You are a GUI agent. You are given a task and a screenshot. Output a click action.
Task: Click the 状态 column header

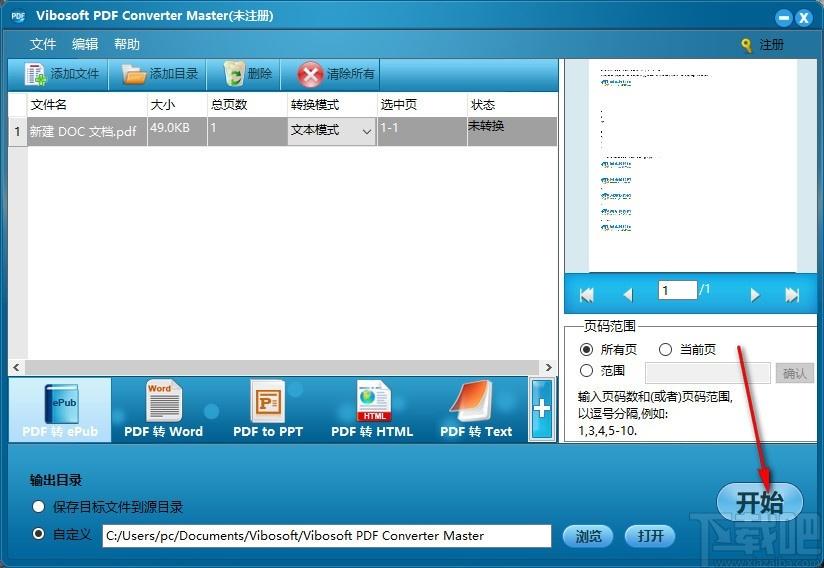[512, 105]
